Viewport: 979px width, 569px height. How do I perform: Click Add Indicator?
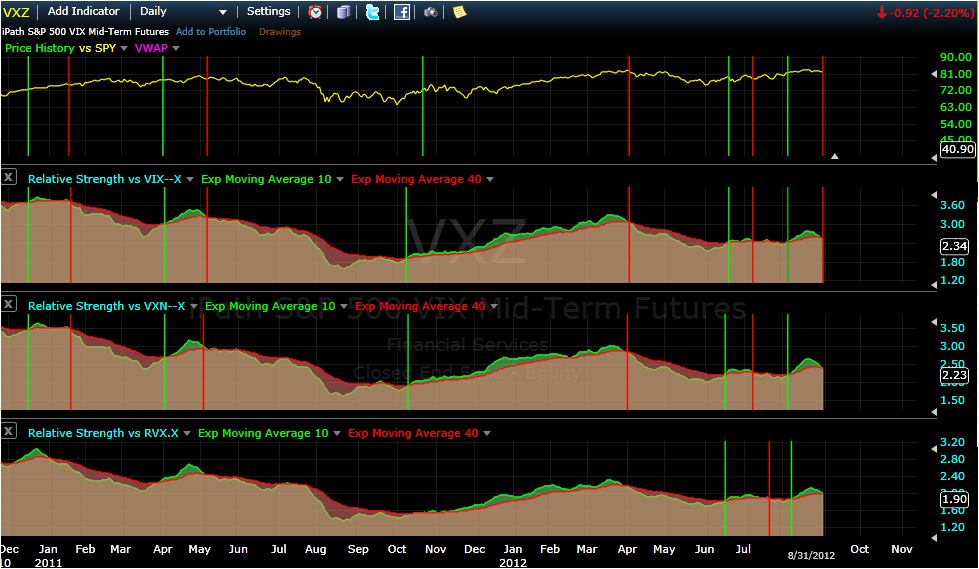click(x=84, y=11)
